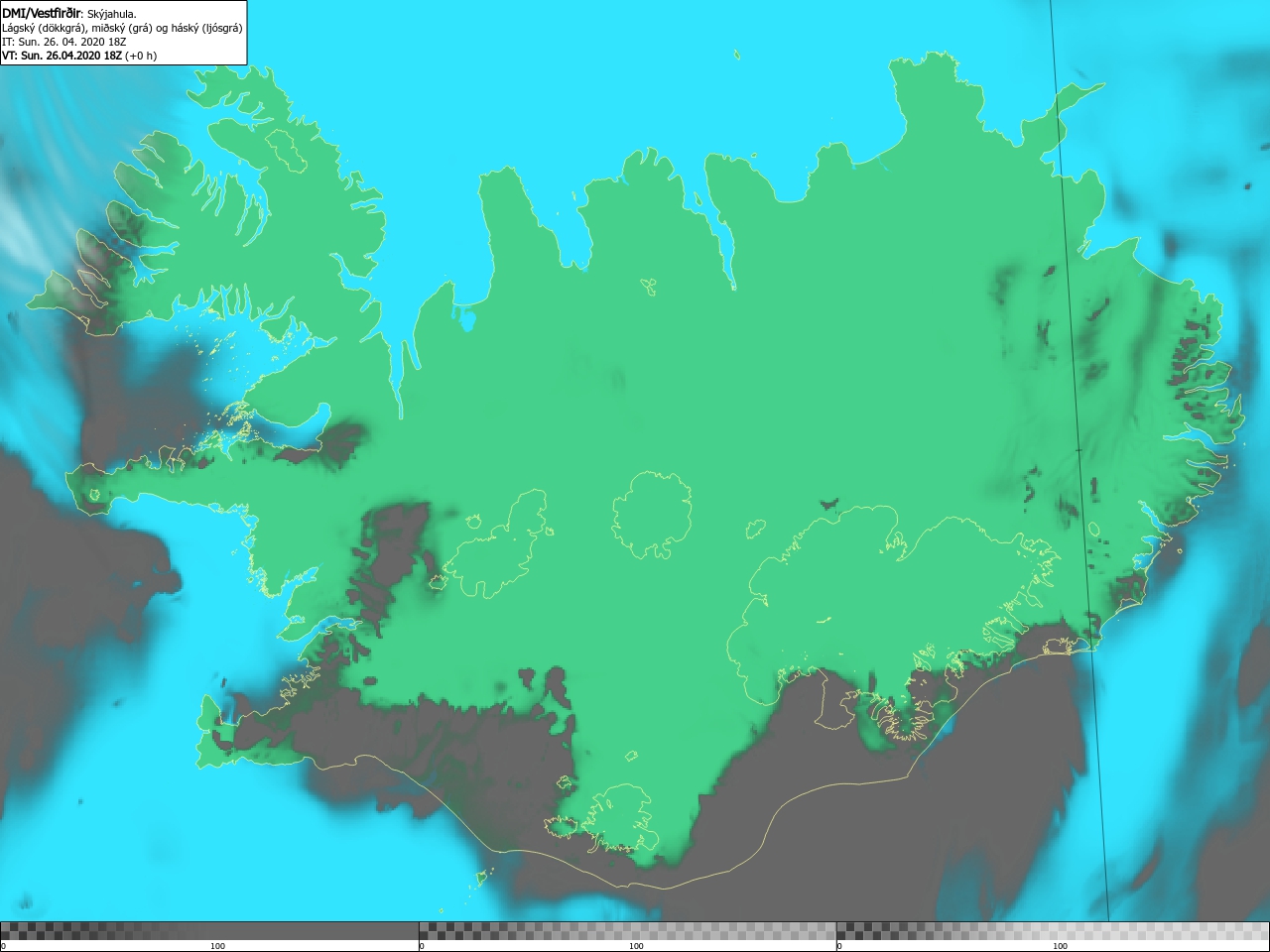Click the 'IT: Sun. 26. 04. 2020 18Z' line

click(64, 42)
